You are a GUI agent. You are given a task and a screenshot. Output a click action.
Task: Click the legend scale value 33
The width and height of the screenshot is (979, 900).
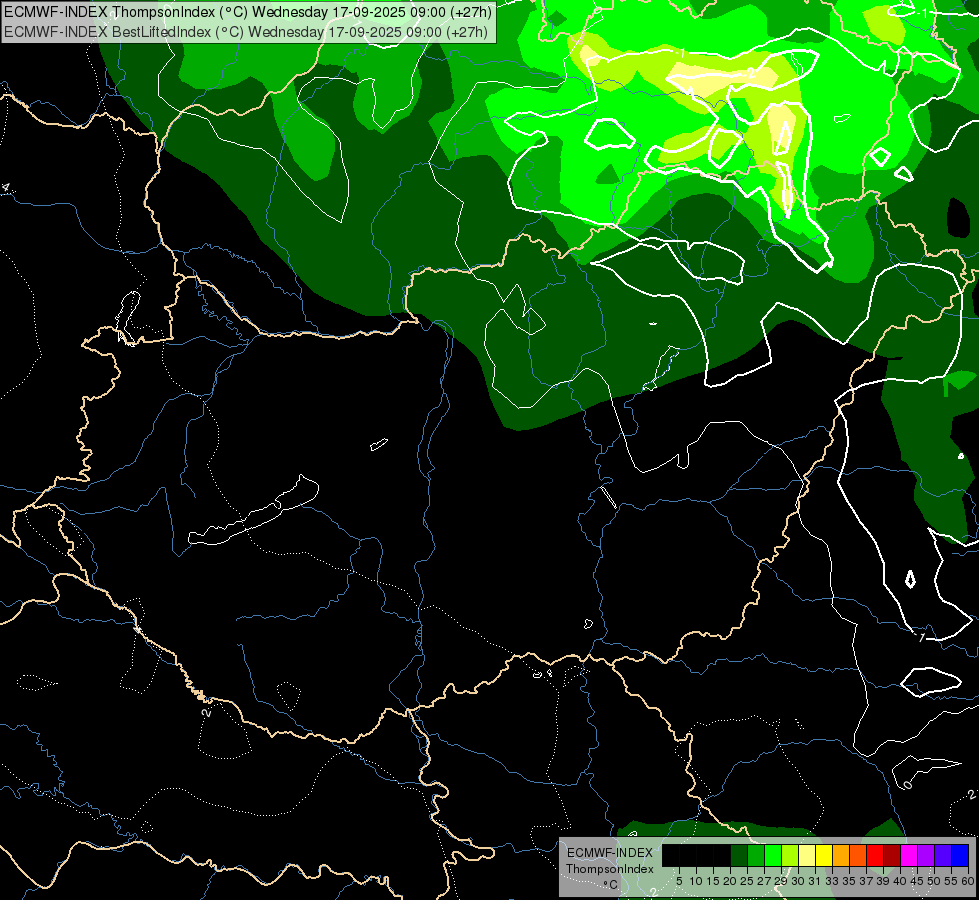(832, 881)
